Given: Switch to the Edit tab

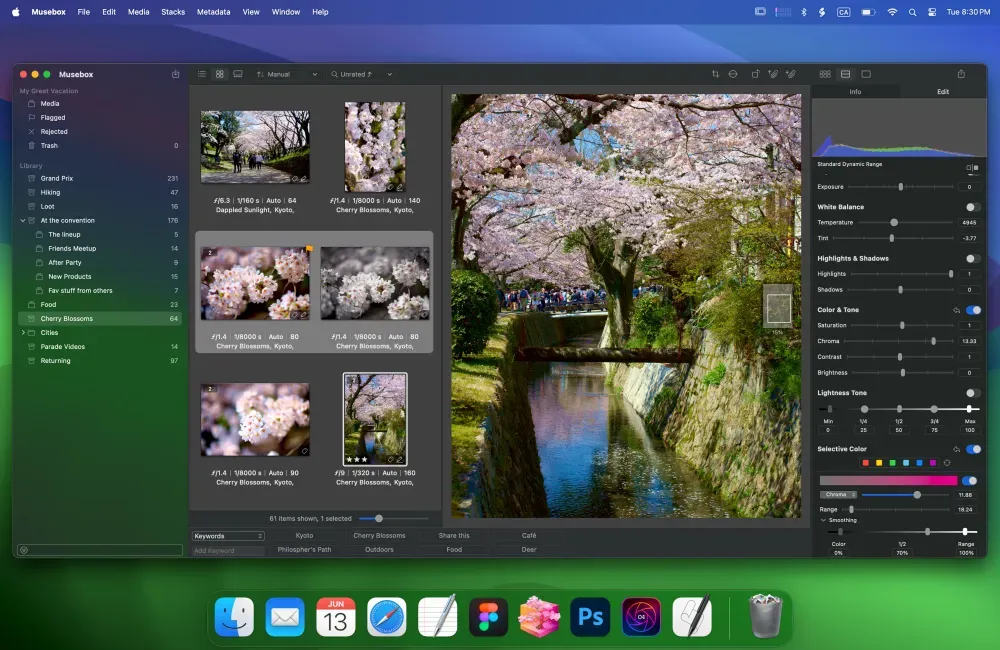Looking at the screenshot, I should pyautogui.click(x=941, y=91).
